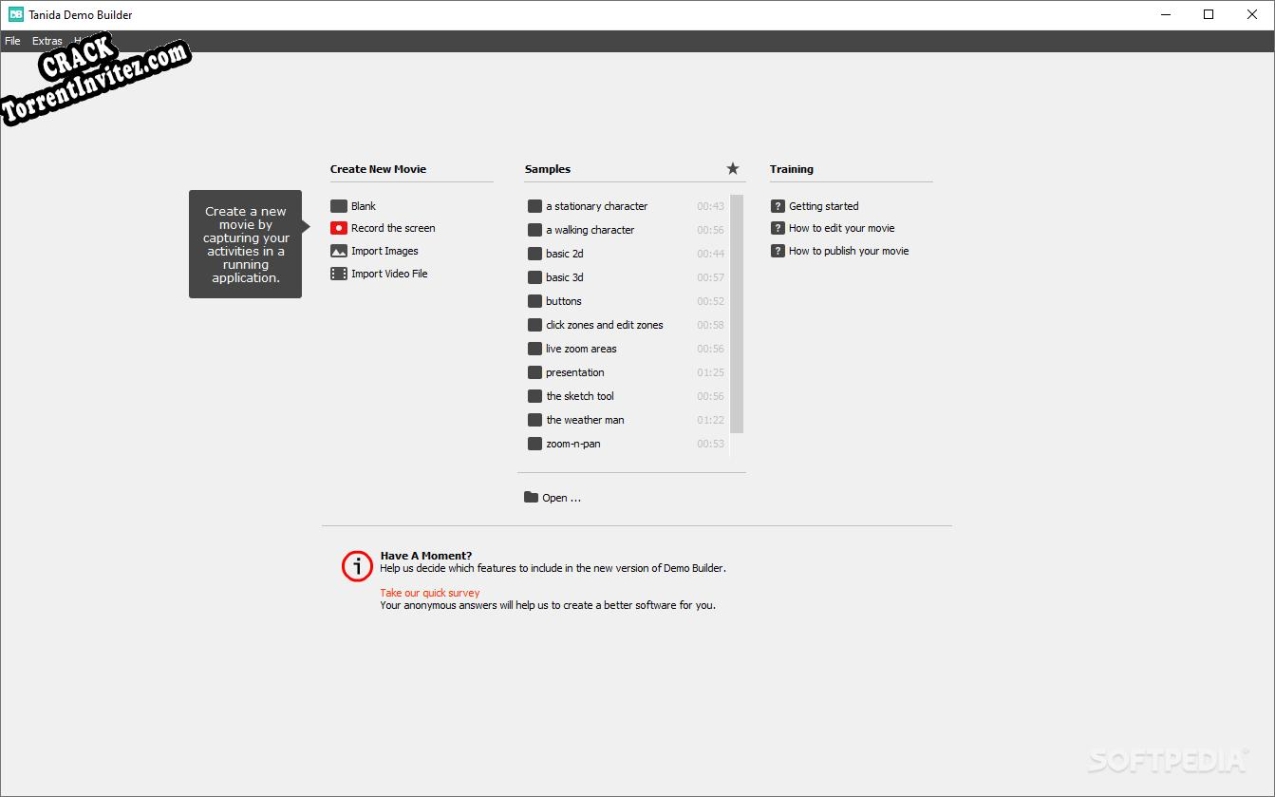Click the info icon beside Have A Moment
This screenshot has height=797, width=1275.
pyautogui.click(x=357, y=566)
